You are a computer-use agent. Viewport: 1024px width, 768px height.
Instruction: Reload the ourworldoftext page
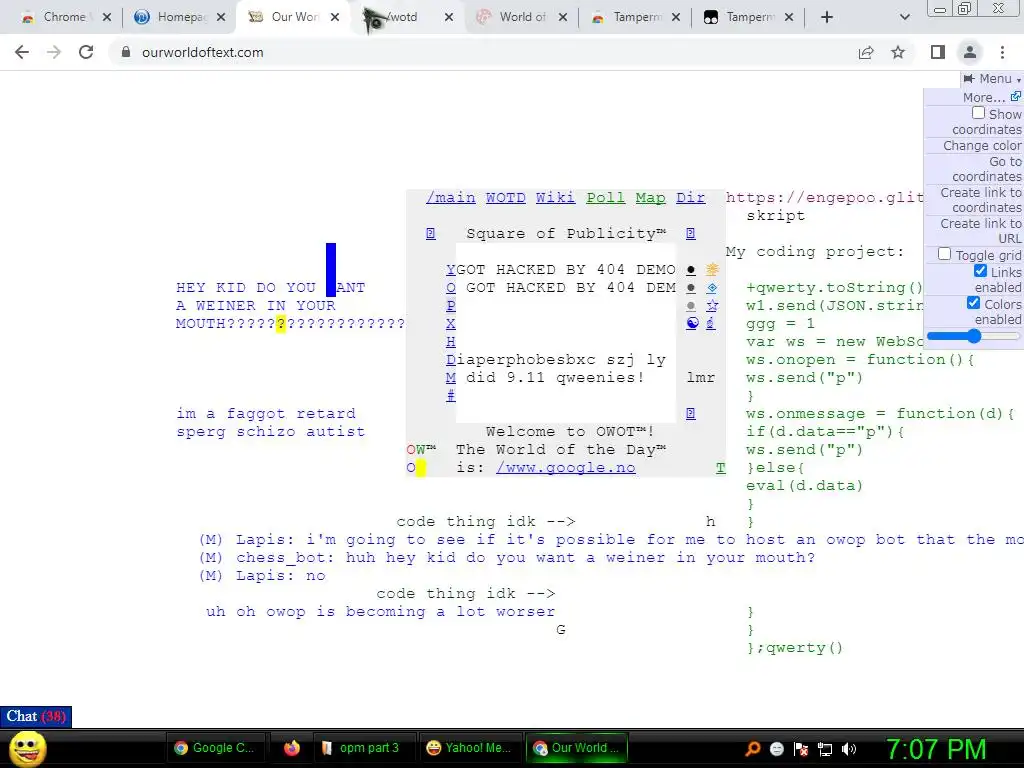86,52
